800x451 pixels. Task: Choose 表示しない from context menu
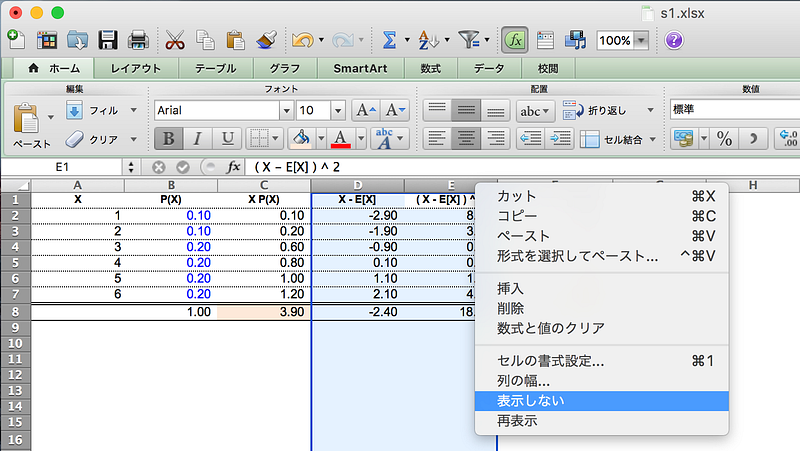pos(602,401)
